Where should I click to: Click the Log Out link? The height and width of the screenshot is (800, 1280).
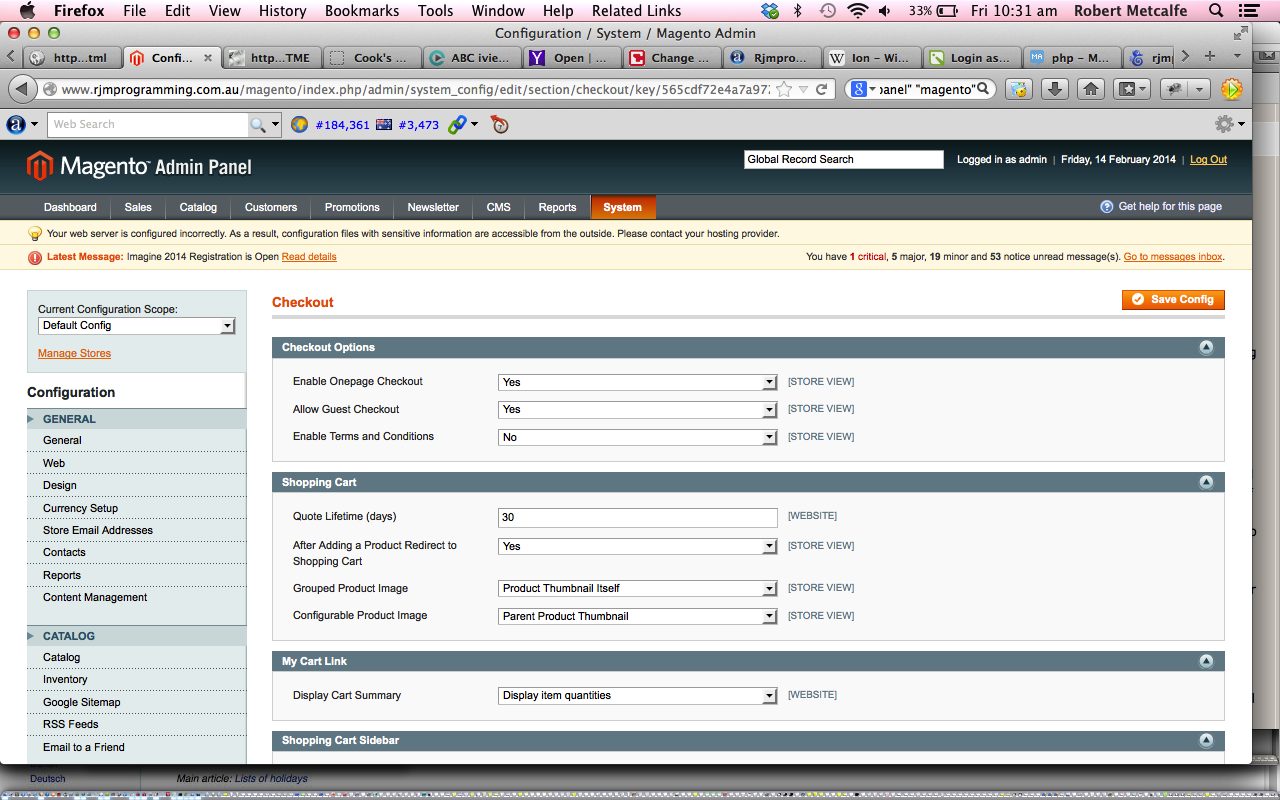pos(1208,159)
